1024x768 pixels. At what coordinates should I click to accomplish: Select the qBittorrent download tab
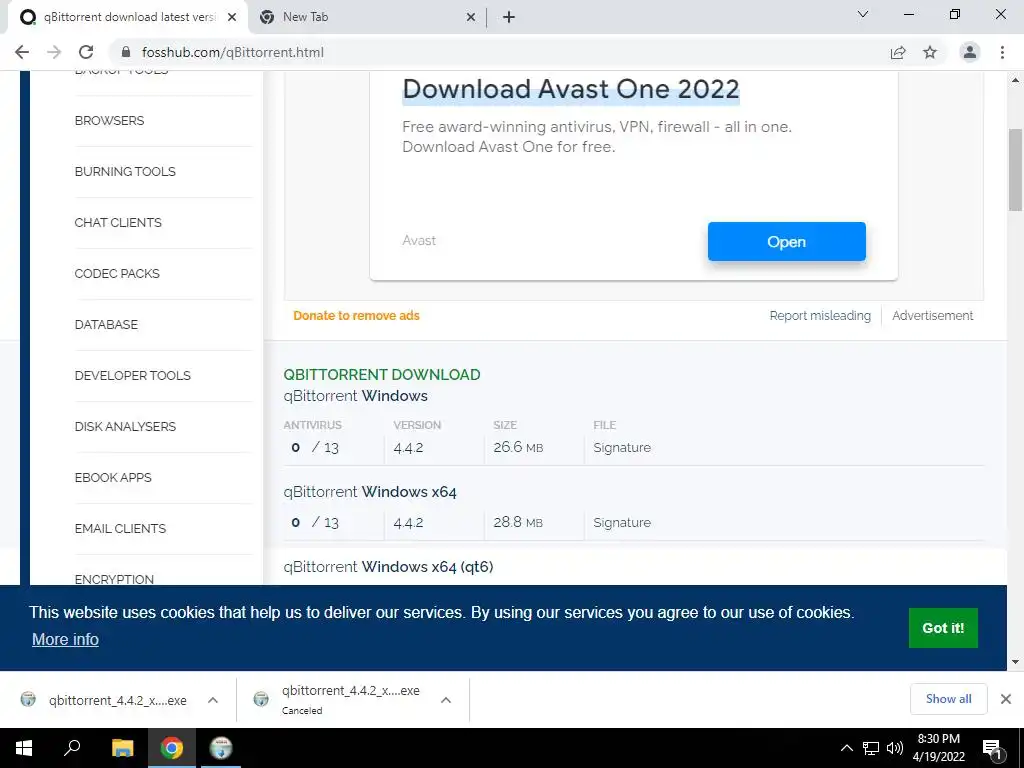point(127,17)
